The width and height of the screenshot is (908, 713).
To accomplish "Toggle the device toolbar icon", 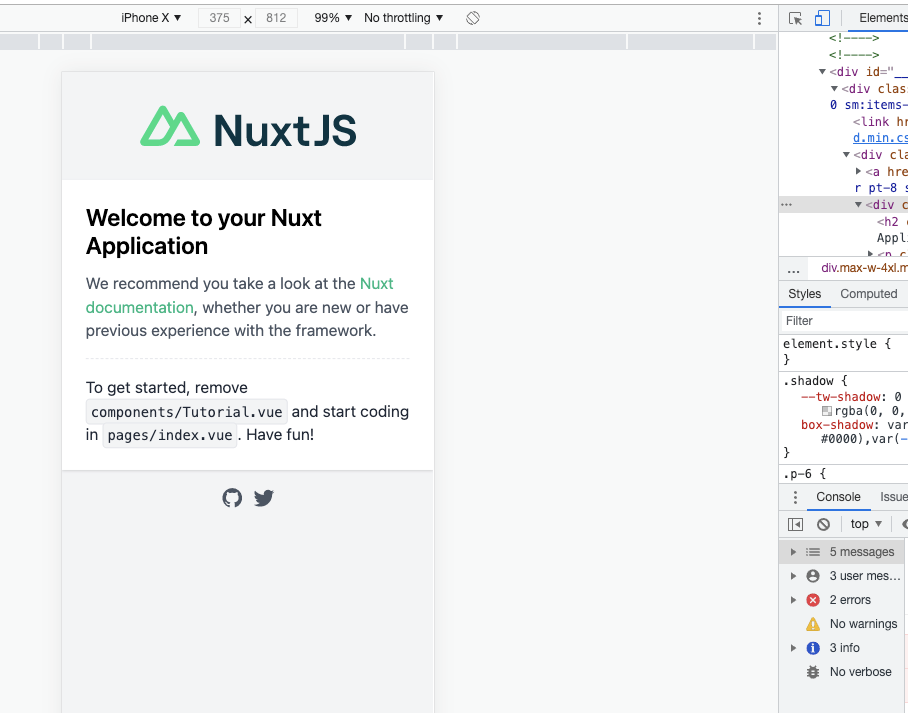I will pyautogui.click(x=822, y=19).
